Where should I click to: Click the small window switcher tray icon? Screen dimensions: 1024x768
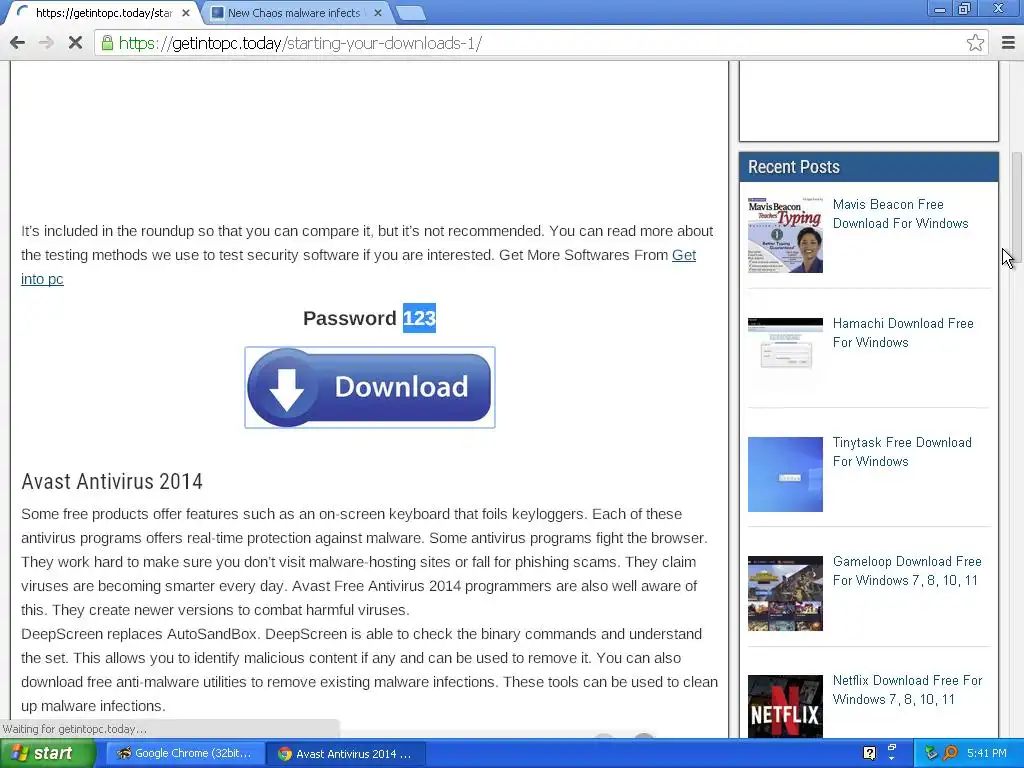891,750
